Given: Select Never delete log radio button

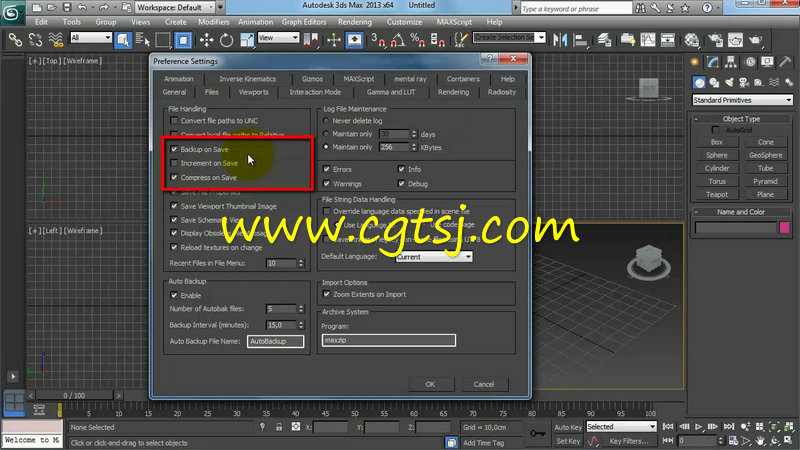Looking at the screenshot, I should 326,120.
